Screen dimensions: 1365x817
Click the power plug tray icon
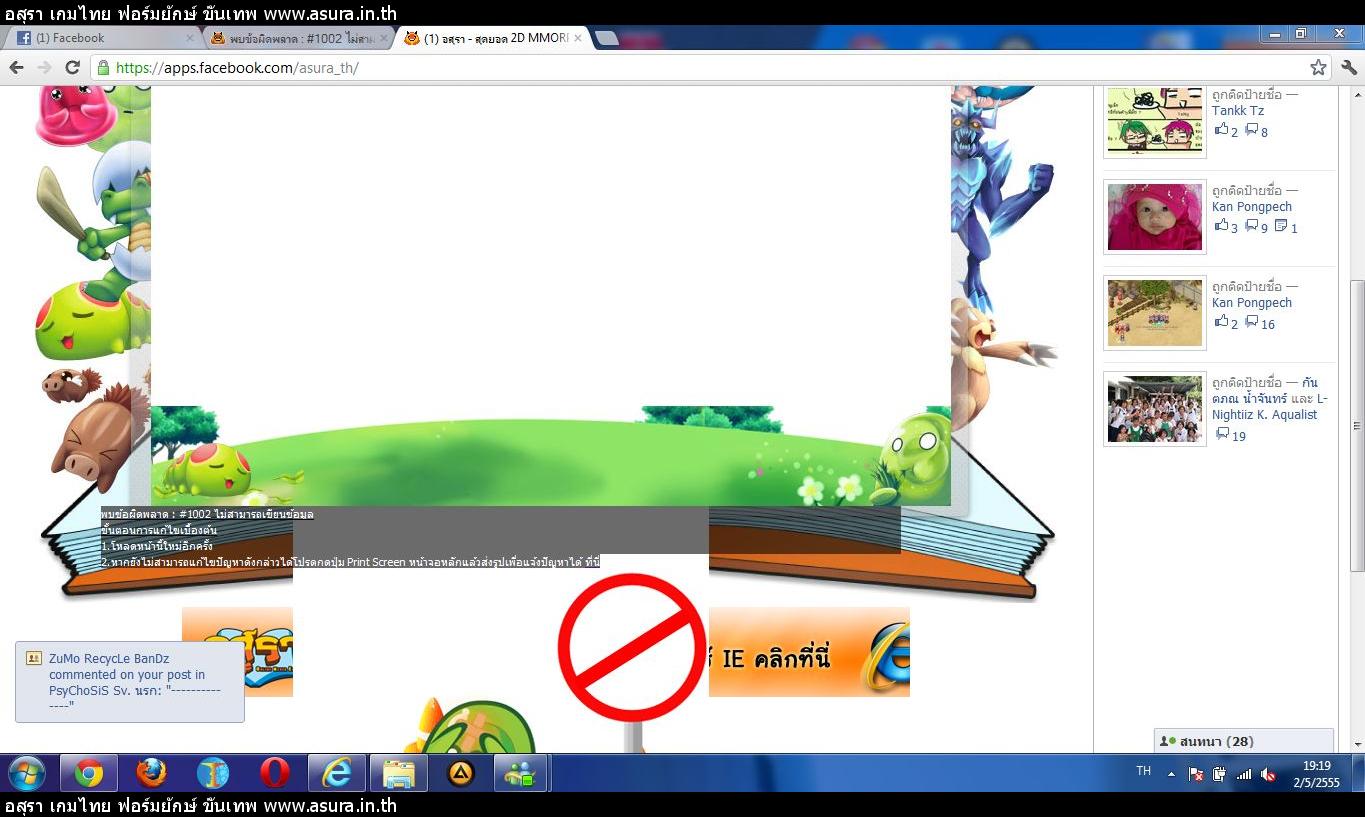pos(1219,774)
